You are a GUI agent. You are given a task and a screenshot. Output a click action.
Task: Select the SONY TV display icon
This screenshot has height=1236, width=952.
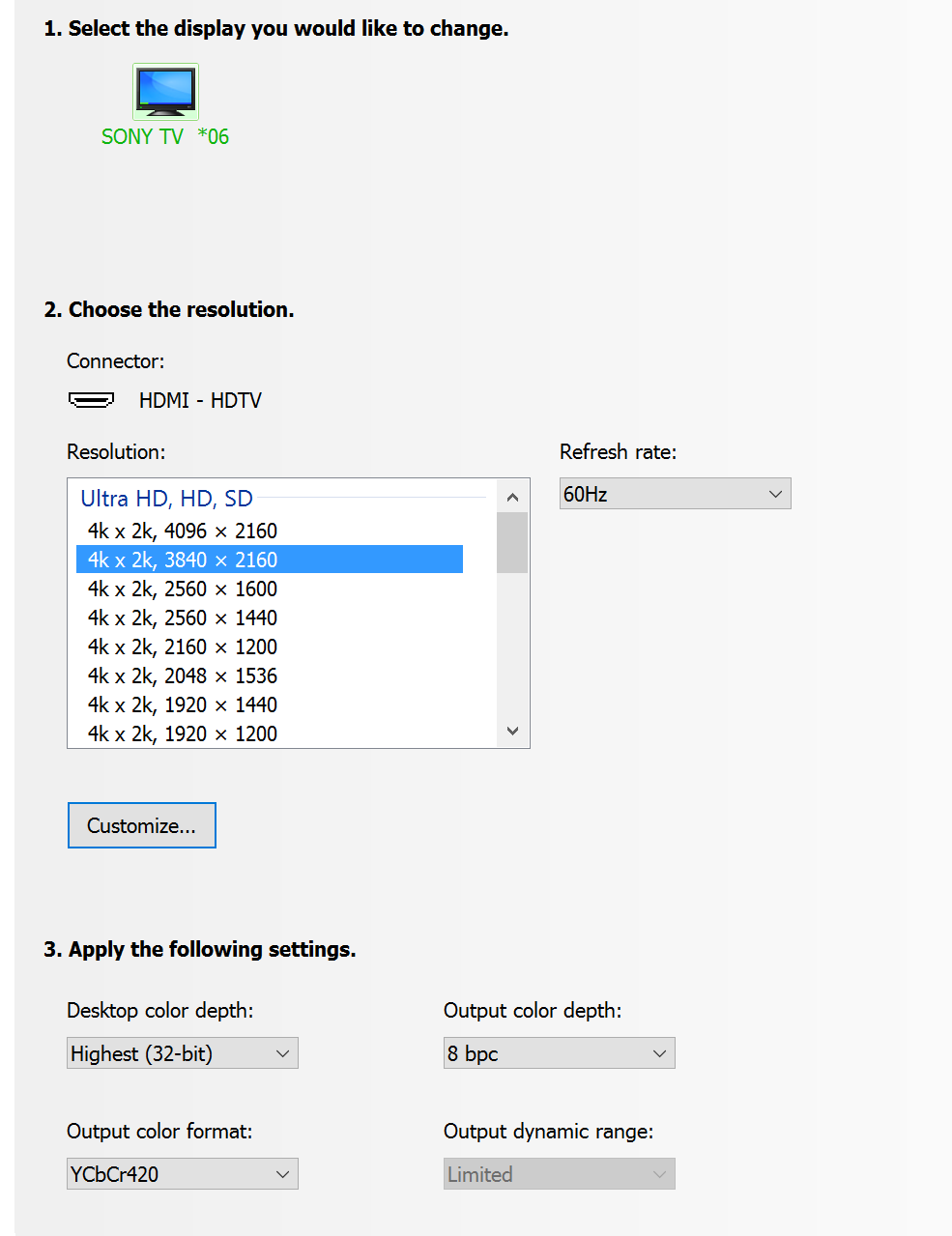point(165,92)
